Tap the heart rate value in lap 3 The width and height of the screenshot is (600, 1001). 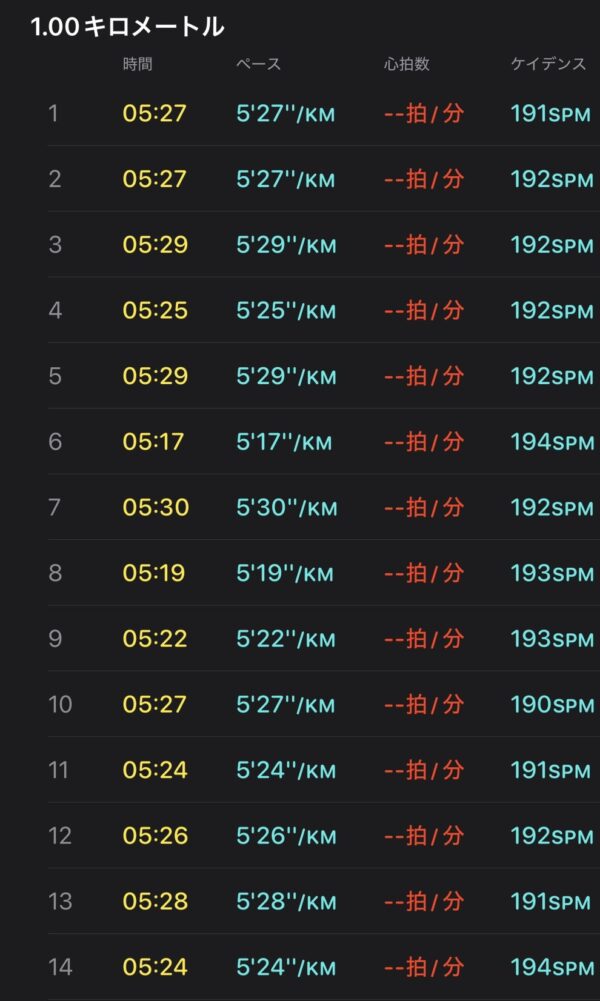pos(424,245)
